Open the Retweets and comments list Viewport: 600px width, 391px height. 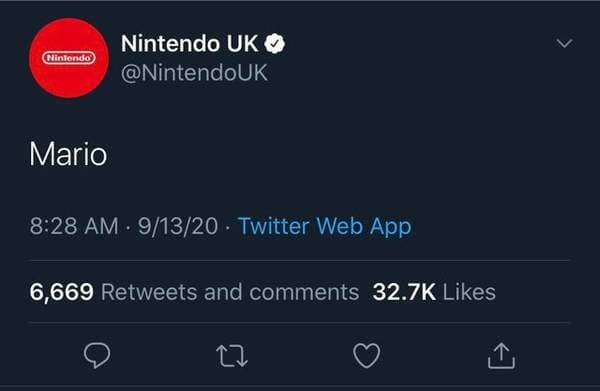pyautogui.click(x=230, y=292)
